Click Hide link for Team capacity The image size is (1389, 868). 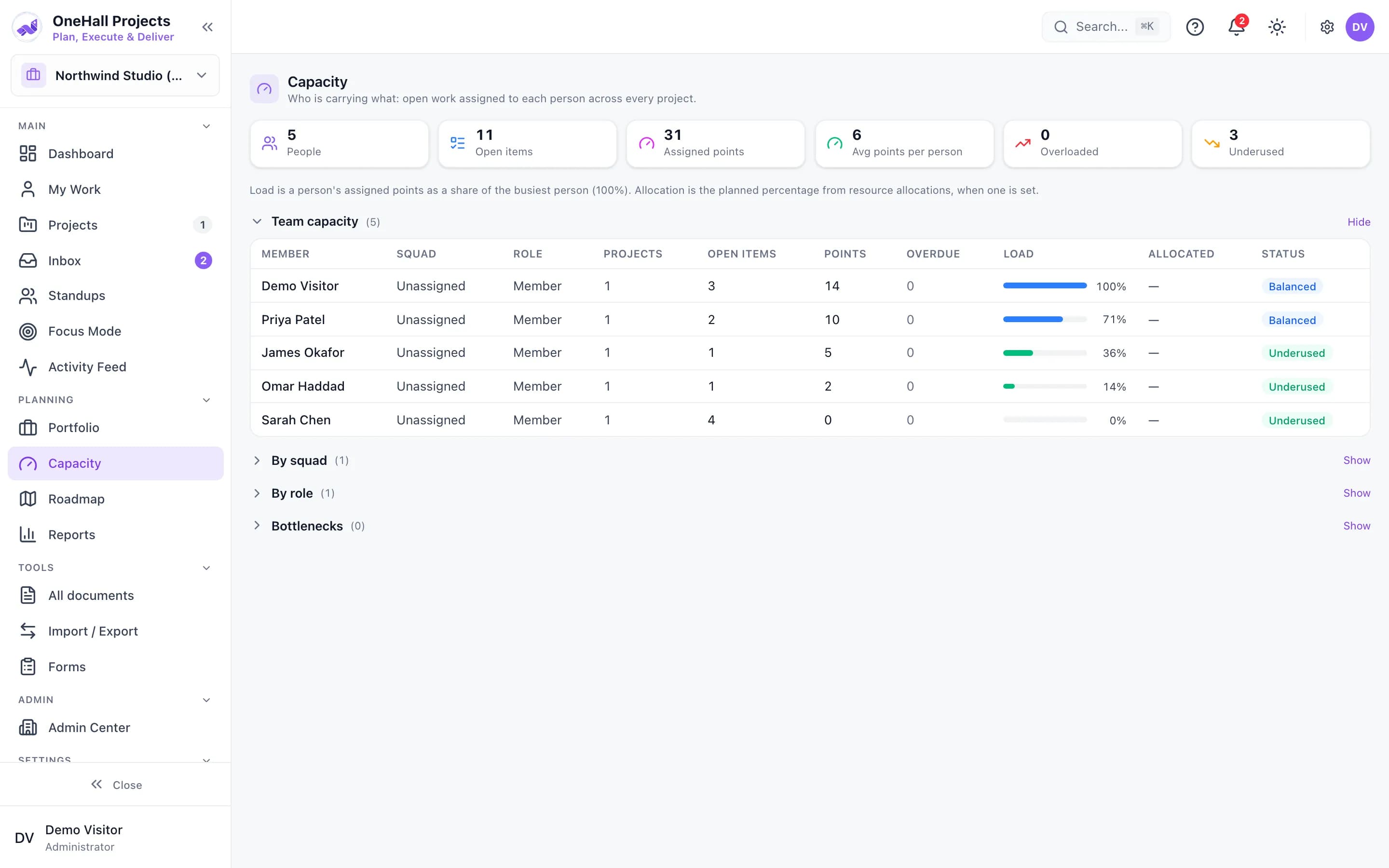[x=1359, y=222]
